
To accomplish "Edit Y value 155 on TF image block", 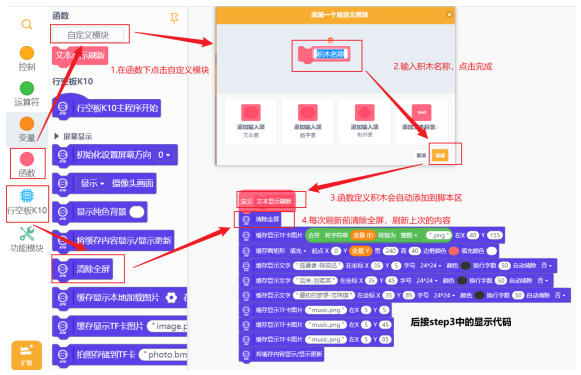I will tap(495, 235).
